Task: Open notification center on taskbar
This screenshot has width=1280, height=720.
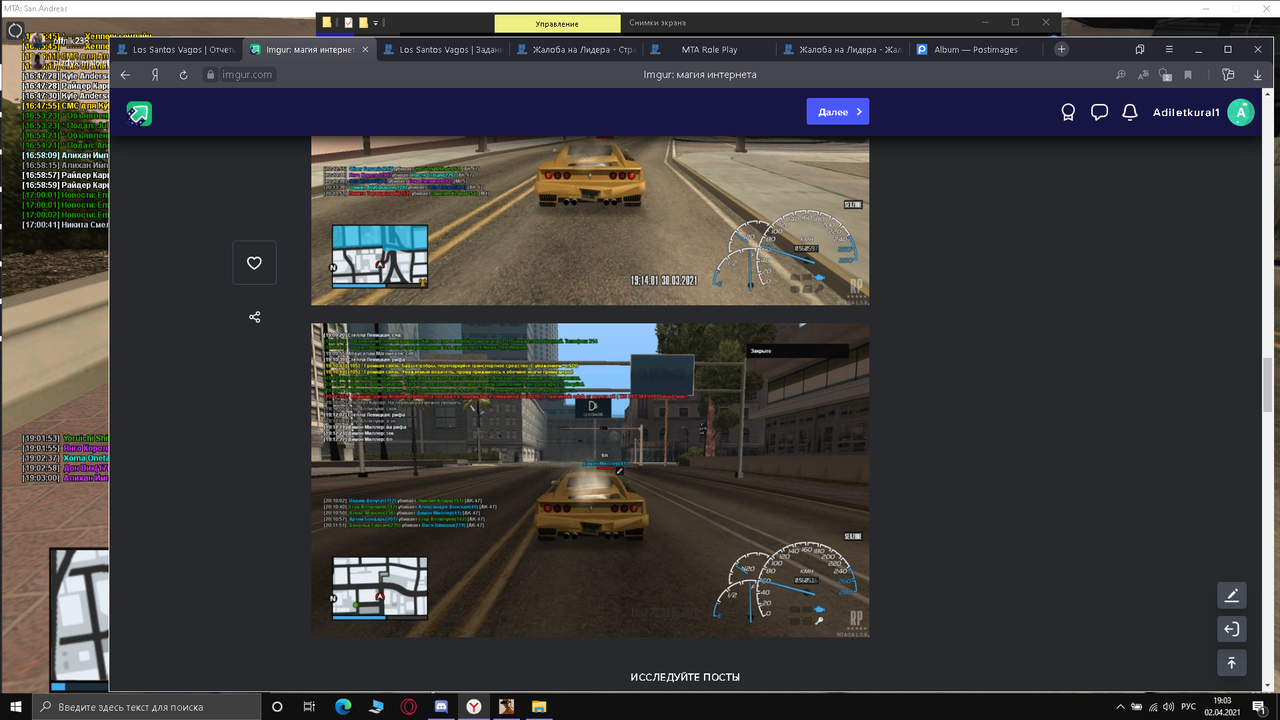Action: 1259,706
